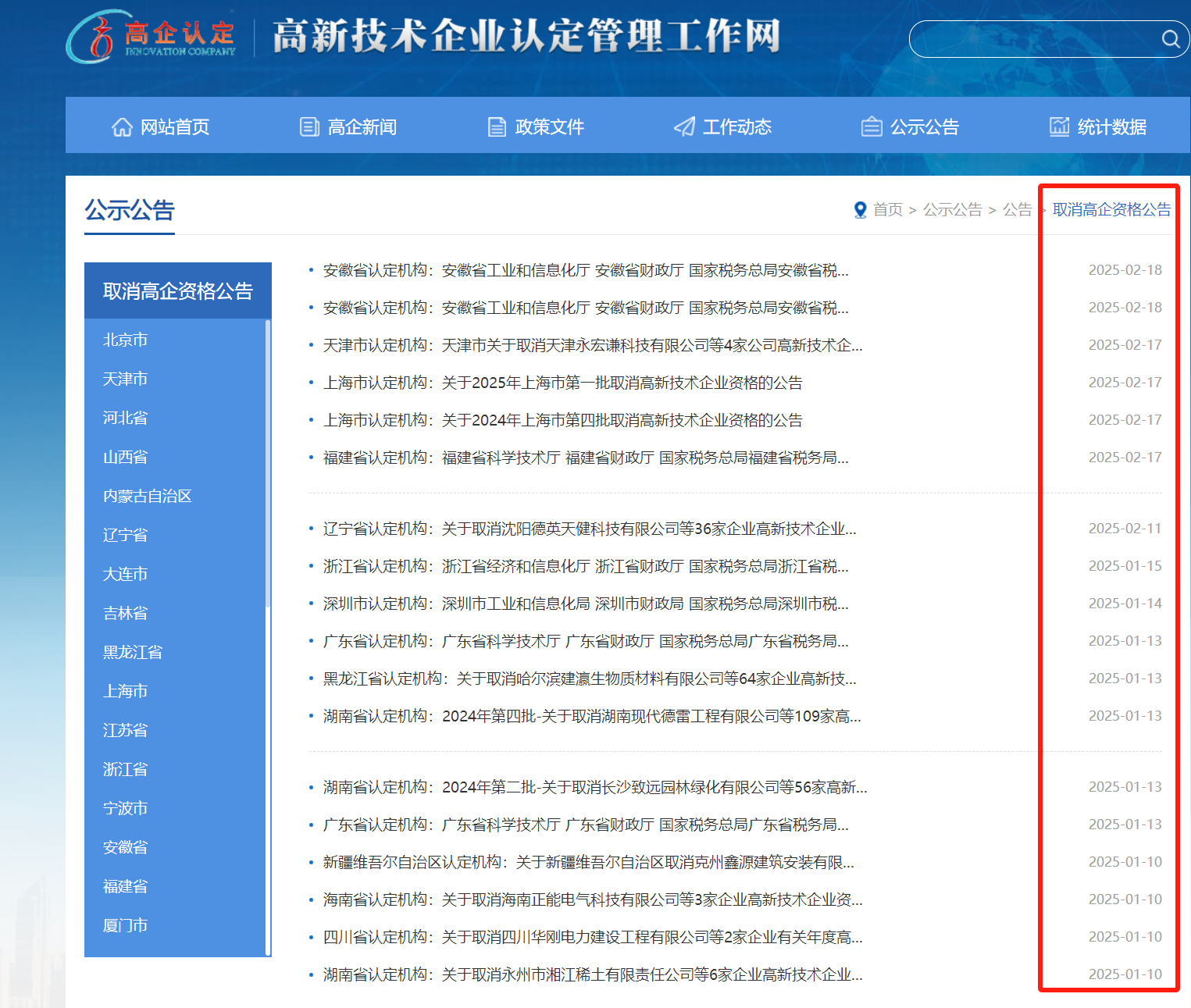Viewport: 1191px width, 1008px height.
Task: Click date 2025-01-15 of 浙江省 row
Action: click(1125, 566)
